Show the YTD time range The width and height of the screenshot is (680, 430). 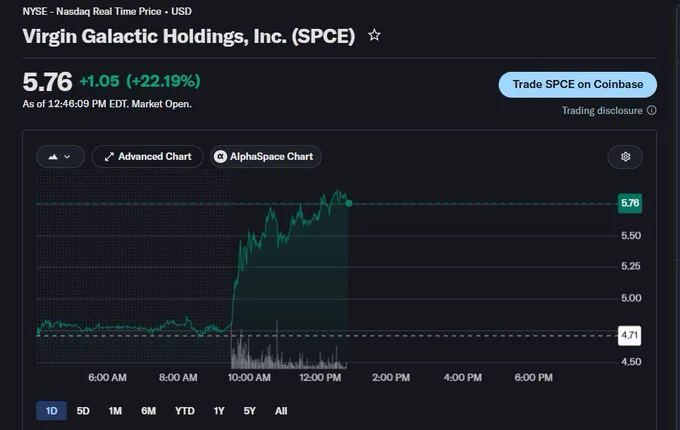pos(185,410)
